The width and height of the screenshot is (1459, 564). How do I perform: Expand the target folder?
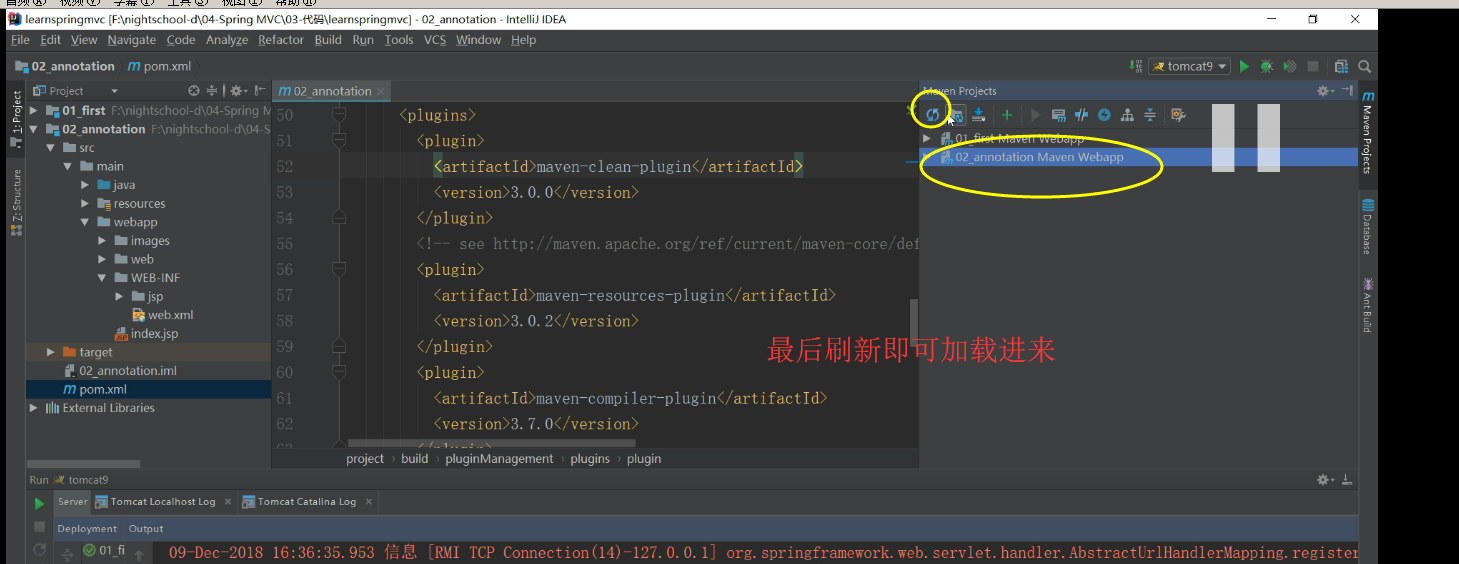click(x=51, y=352)
